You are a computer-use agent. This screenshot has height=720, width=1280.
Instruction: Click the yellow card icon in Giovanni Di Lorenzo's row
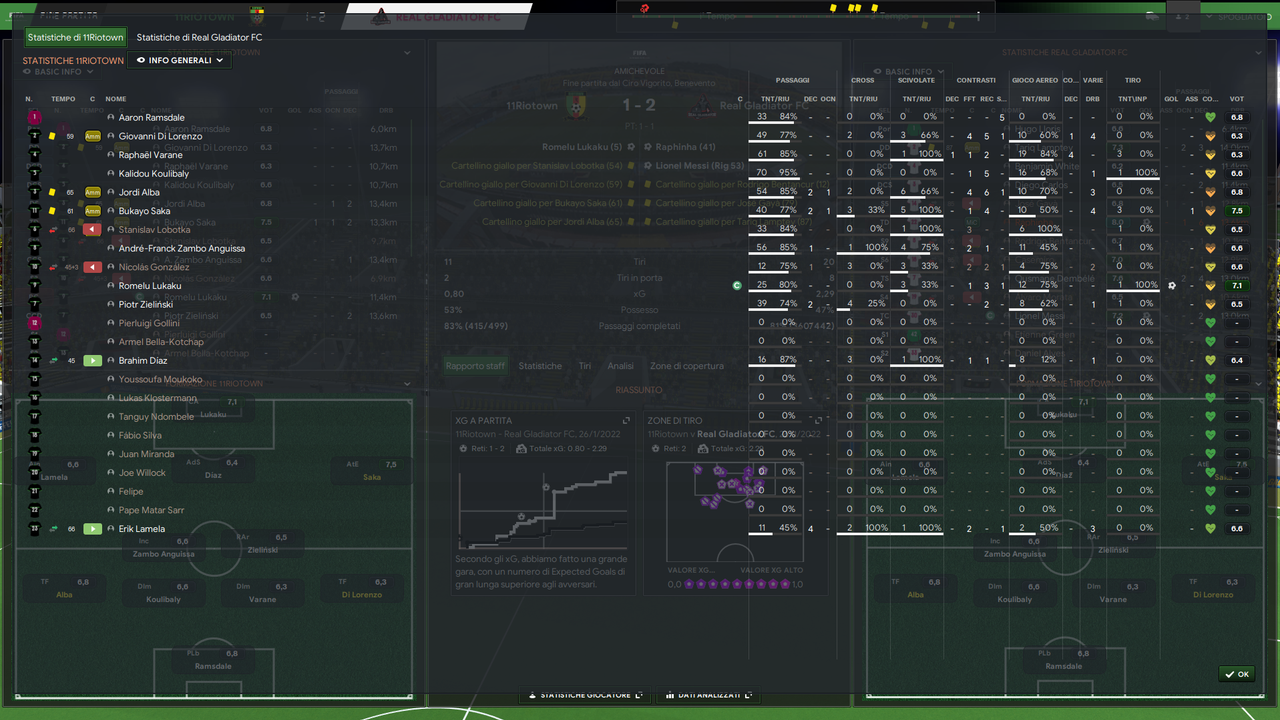[52, 136]
